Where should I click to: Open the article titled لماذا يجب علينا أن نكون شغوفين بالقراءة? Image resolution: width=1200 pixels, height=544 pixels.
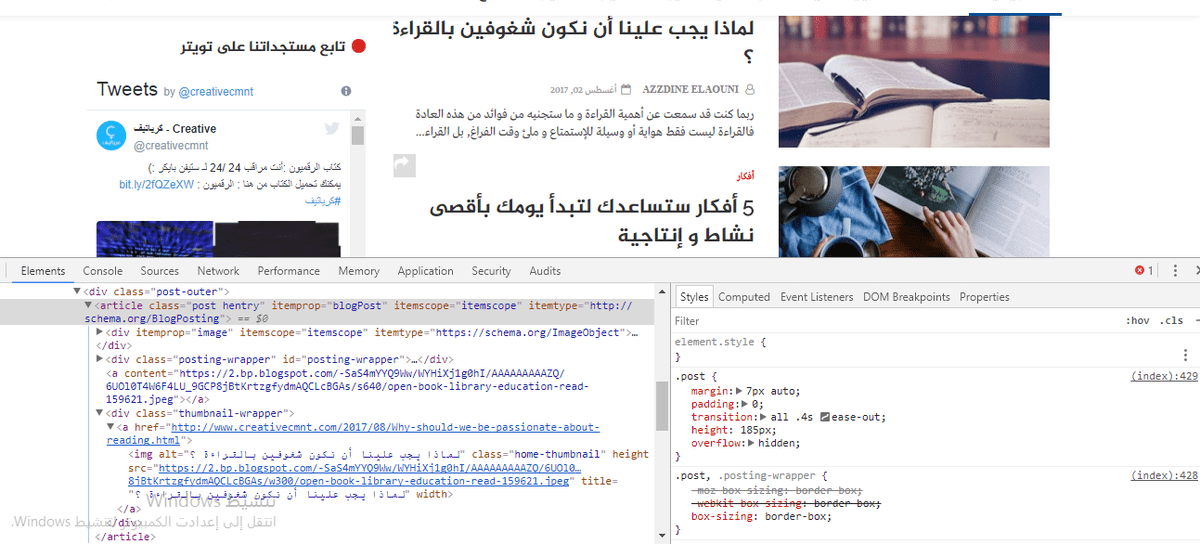572,41
